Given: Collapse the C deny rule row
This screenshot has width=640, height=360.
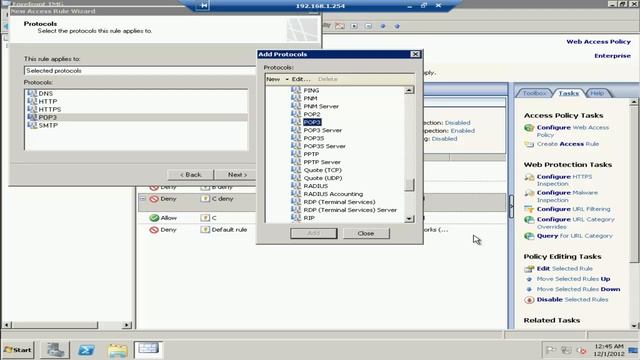Looking at the screenshot, I should pos(143,199).
